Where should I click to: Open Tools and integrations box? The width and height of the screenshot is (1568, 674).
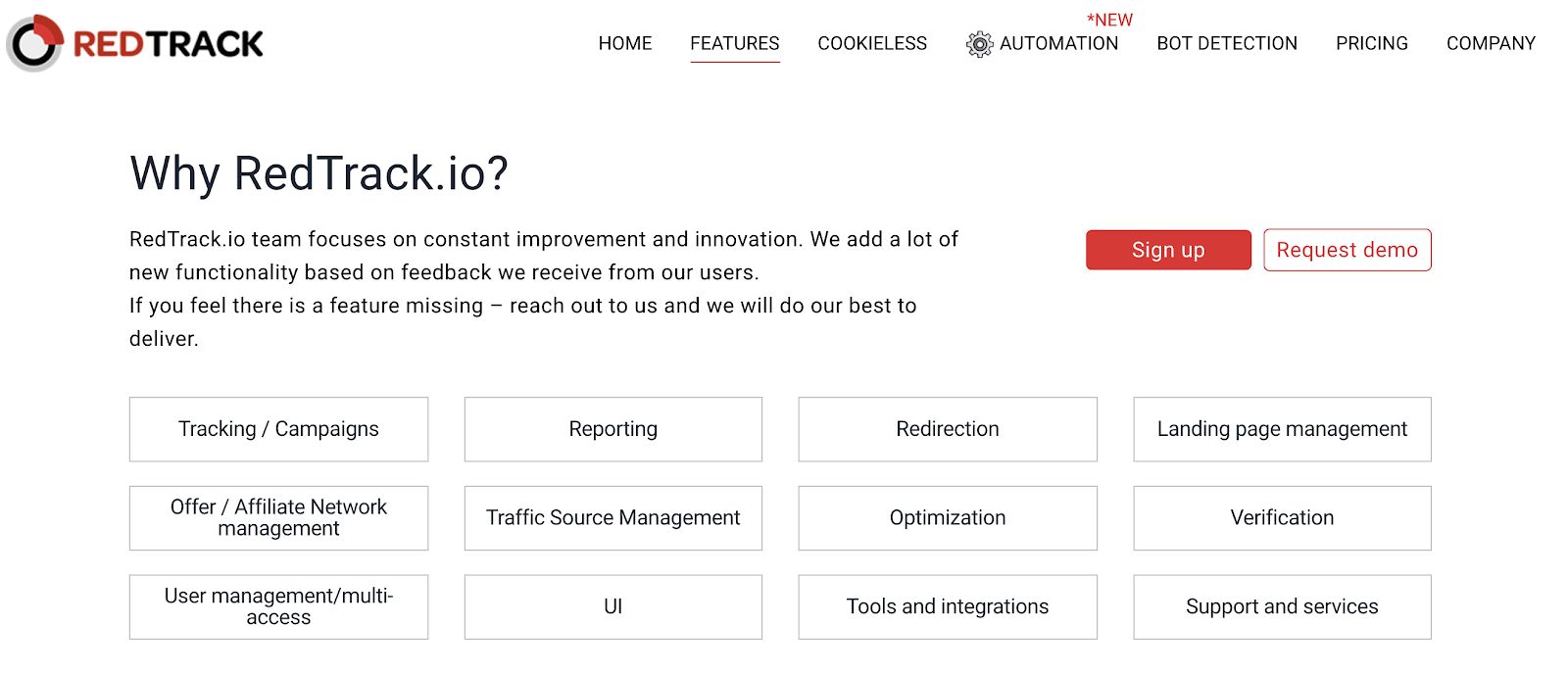point(948,607)
